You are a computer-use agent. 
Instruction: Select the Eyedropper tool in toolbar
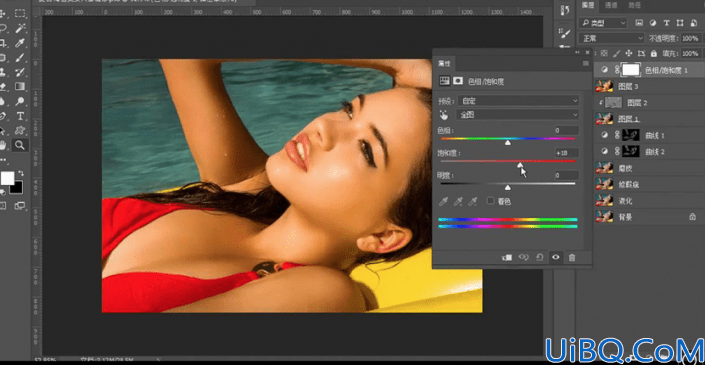point(20,43)
